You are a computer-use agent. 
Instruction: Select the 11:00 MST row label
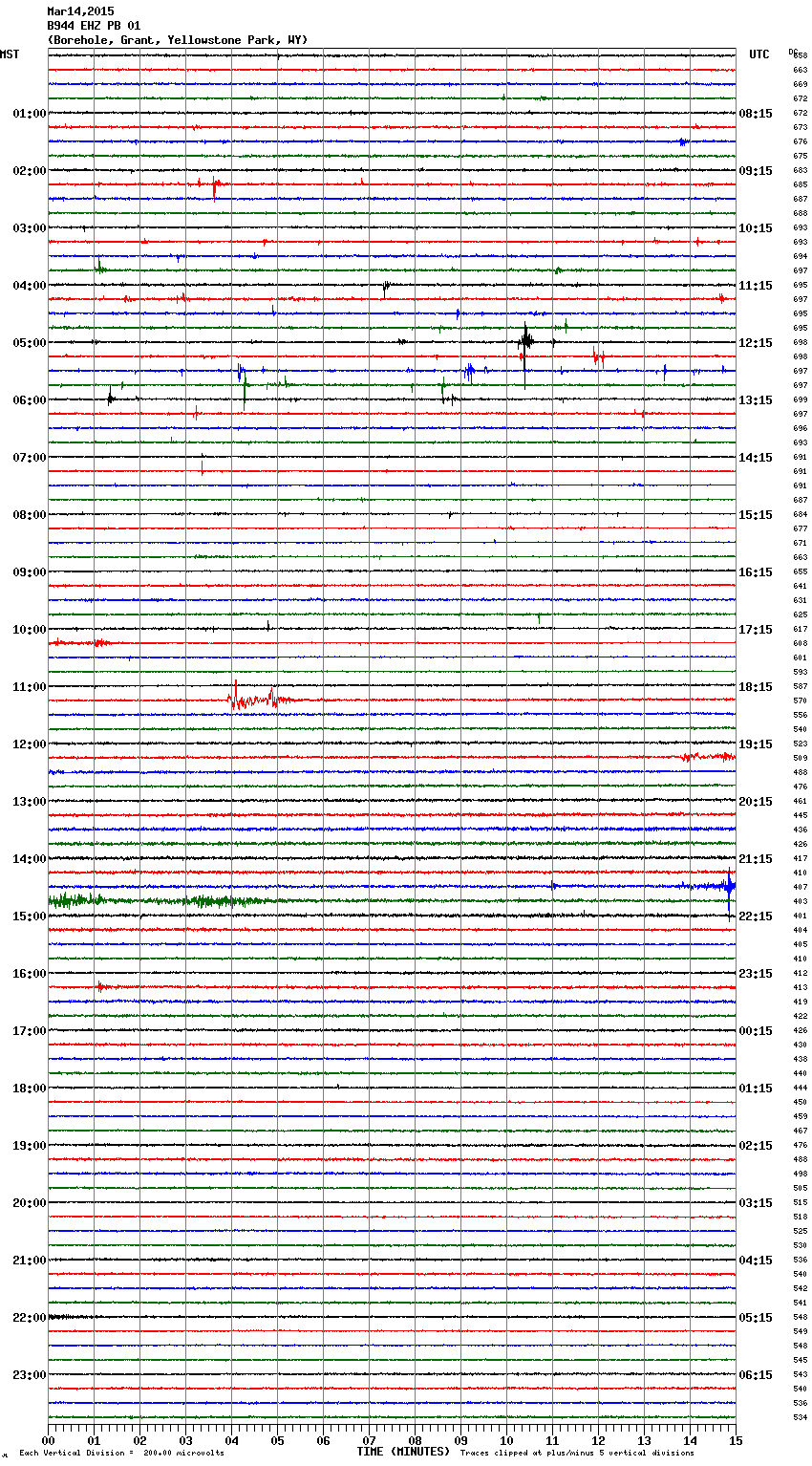[30, 687]
